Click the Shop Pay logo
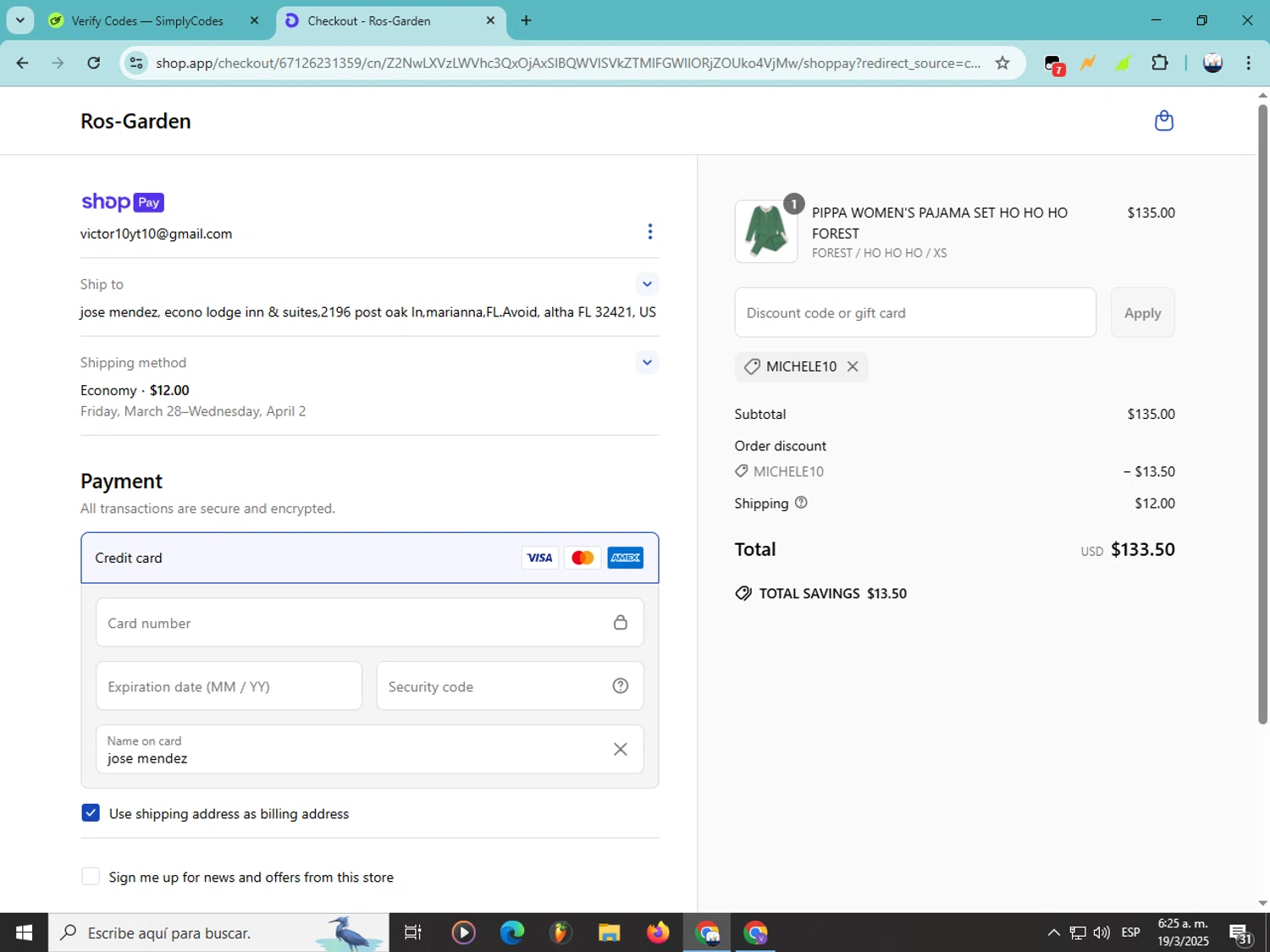This screenshot has height=952, width=1270. point(123,202)
